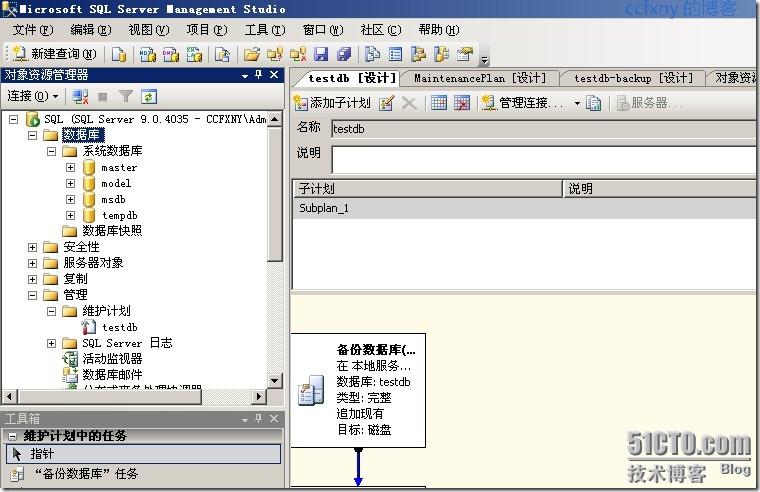Collapse the 数据库 folder node
The height and width of the screenshot is (492, 760).
pos(32,135)
